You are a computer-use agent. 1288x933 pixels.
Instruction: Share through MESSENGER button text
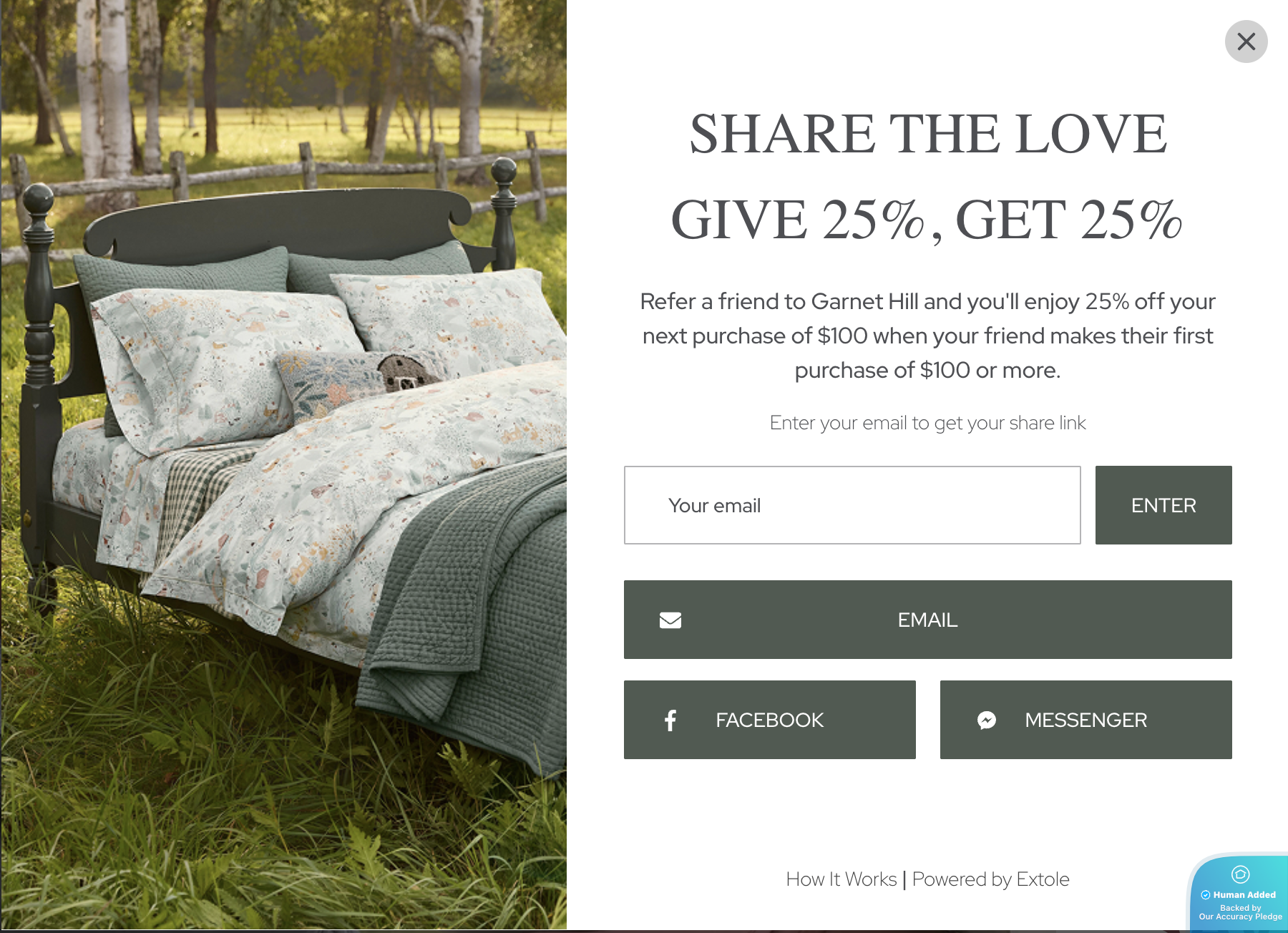tap(1086, 720)
